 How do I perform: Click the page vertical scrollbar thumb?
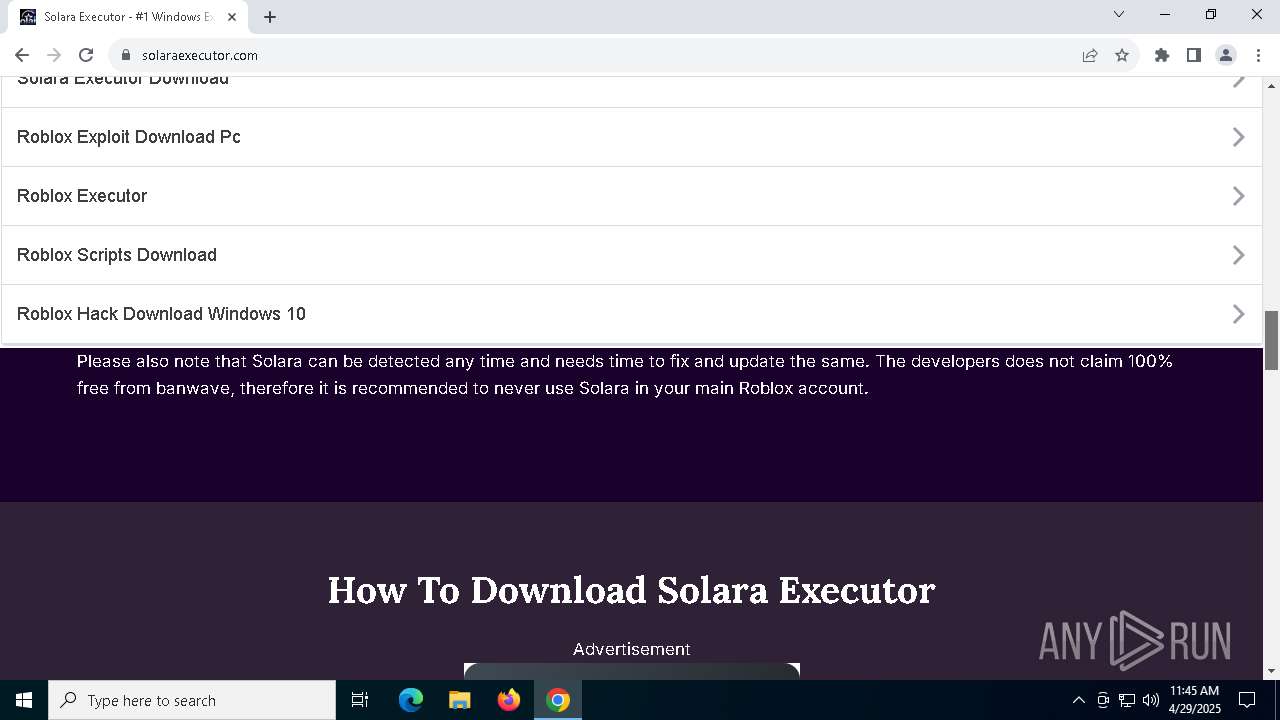pyautogui.click(x=1272, y=340)
